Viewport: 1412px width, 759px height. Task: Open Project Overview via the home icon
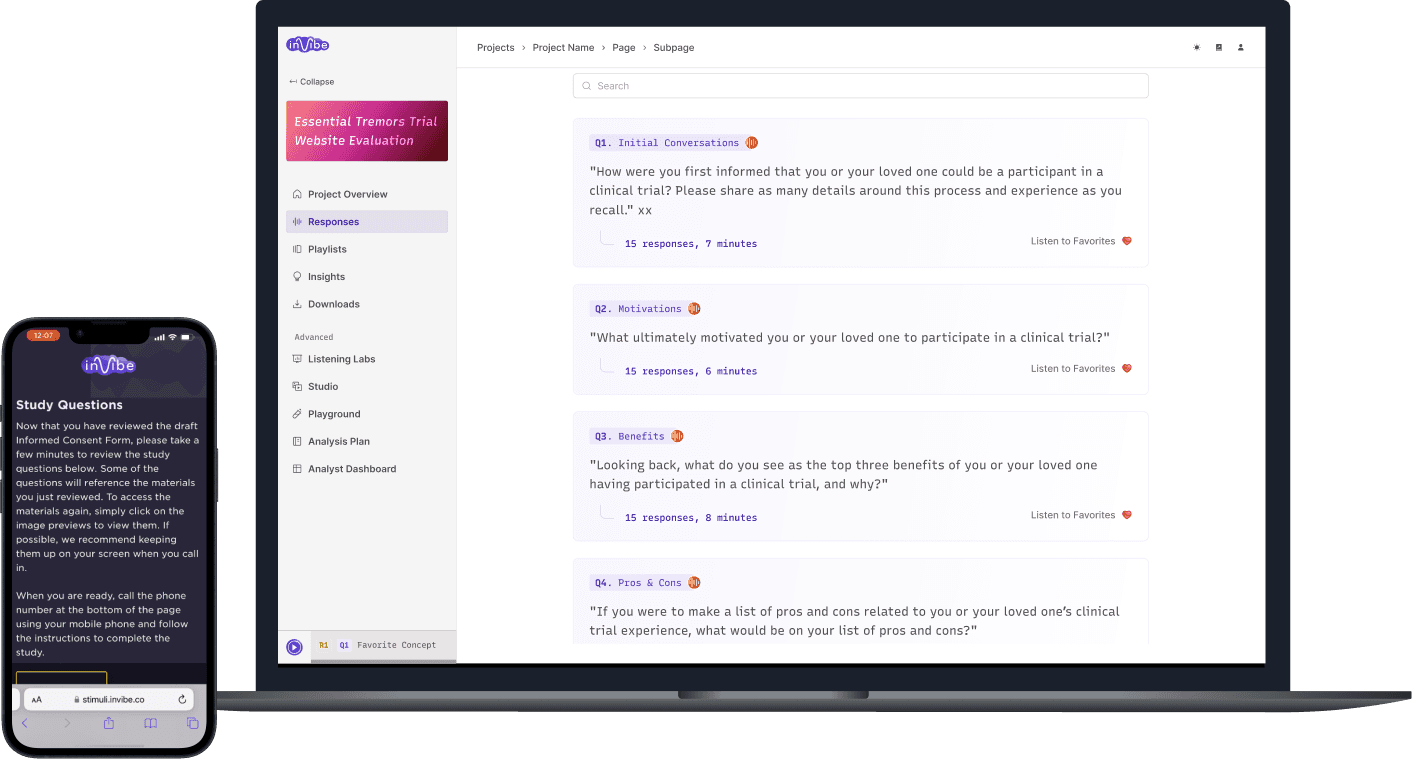299,193
